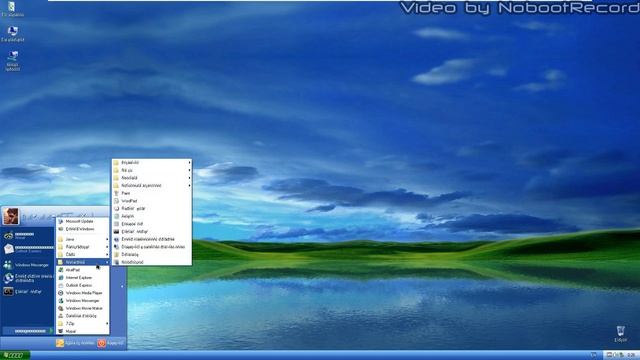Click the first system tray icon
The width and height of the screenshot is (640, 360).
(609, 356)
